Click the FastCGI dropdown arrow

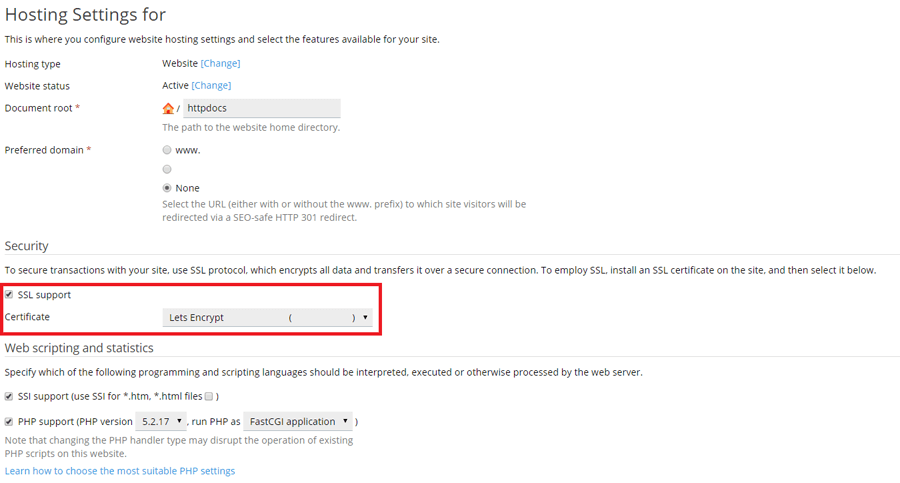(x=345, y=421)
